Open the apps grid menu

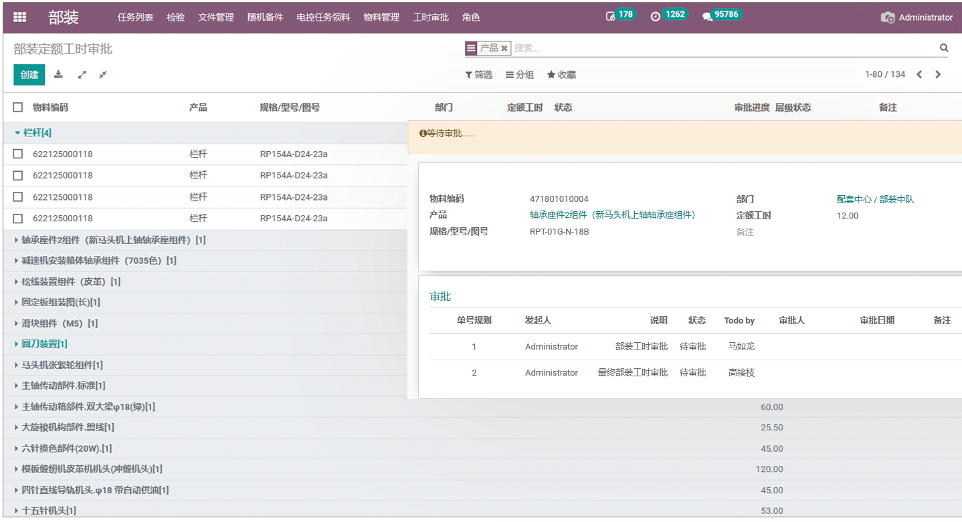point(20,17)
